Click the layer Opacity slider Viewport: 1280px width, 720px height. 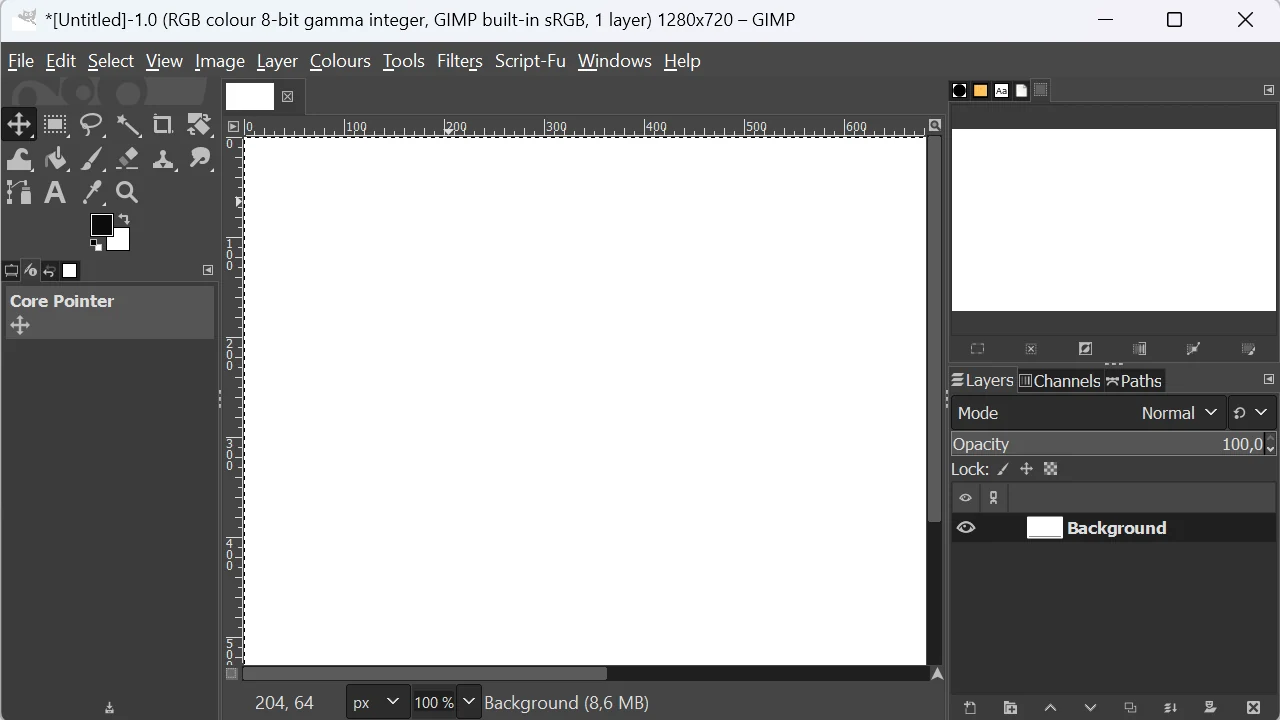(1108, 444)
